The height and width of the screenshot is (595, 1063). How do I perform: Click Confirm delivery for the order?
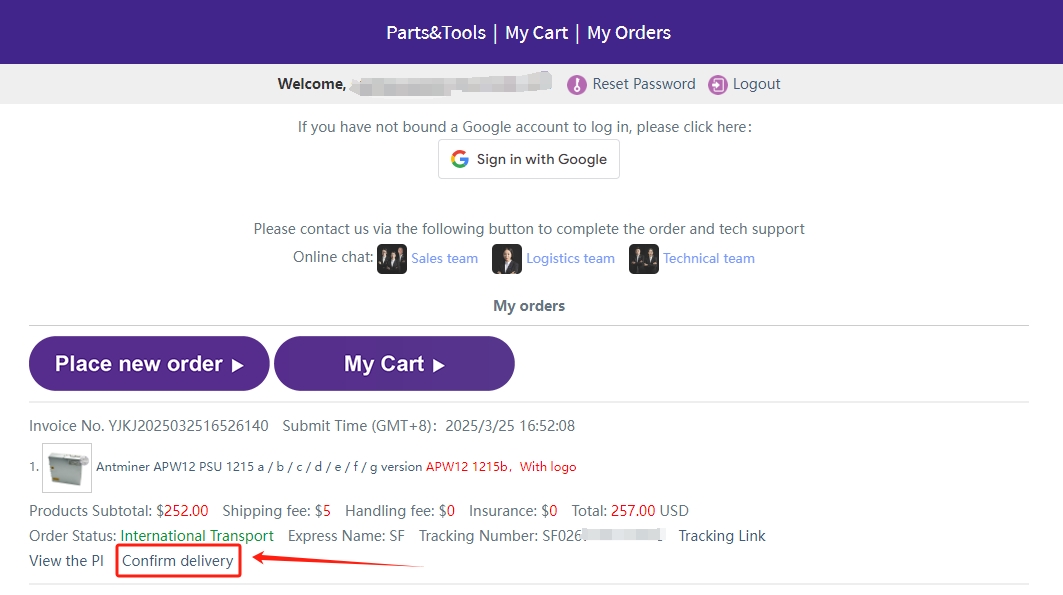(x=178, y=561)
